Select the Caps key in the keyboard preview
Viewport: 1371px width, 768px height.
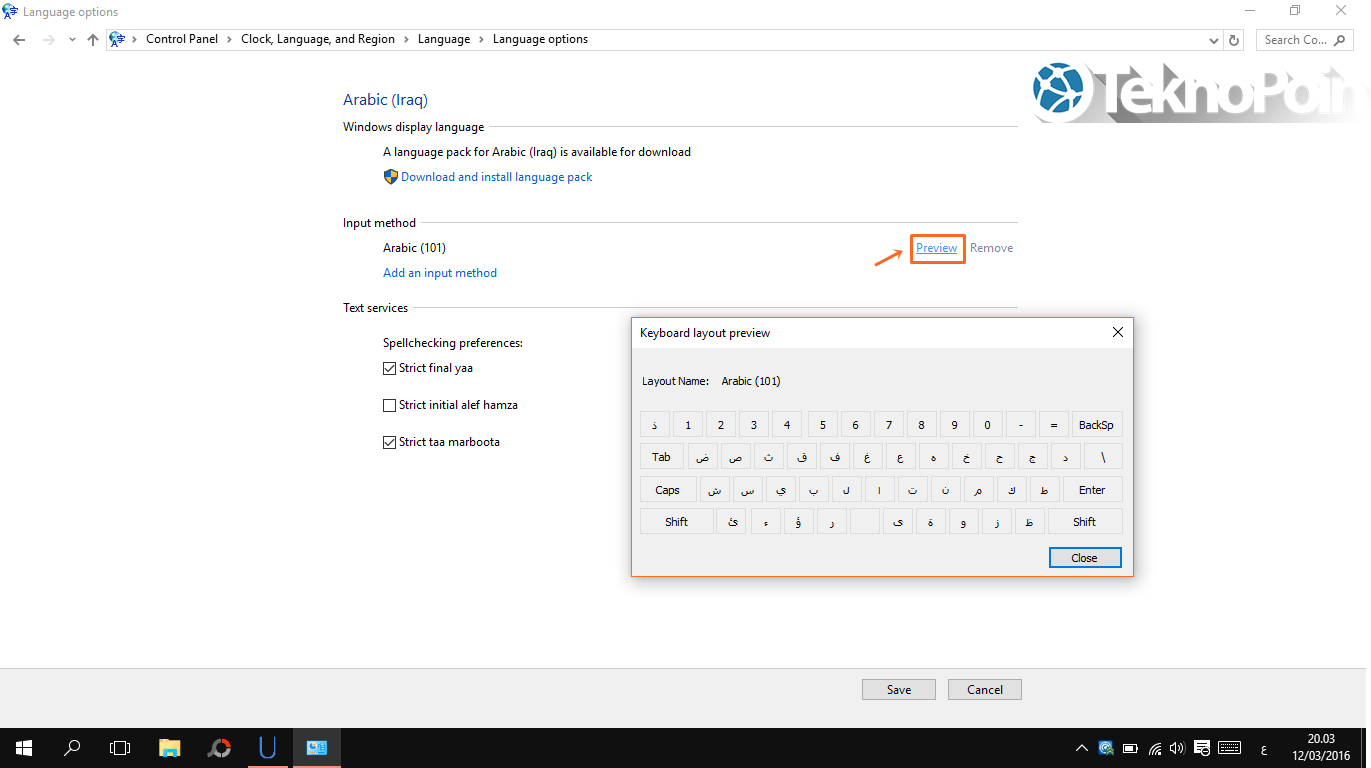tap(667, 489)
